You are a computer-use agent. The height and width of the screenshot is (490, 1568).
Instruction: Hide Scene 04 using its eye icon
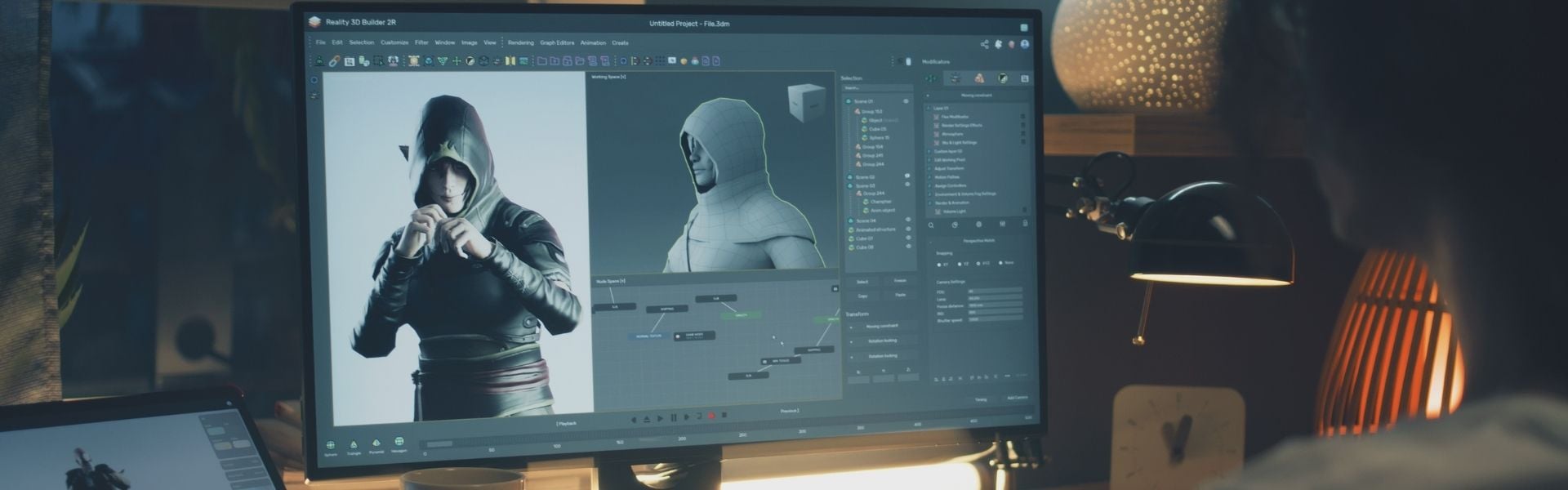907,220
